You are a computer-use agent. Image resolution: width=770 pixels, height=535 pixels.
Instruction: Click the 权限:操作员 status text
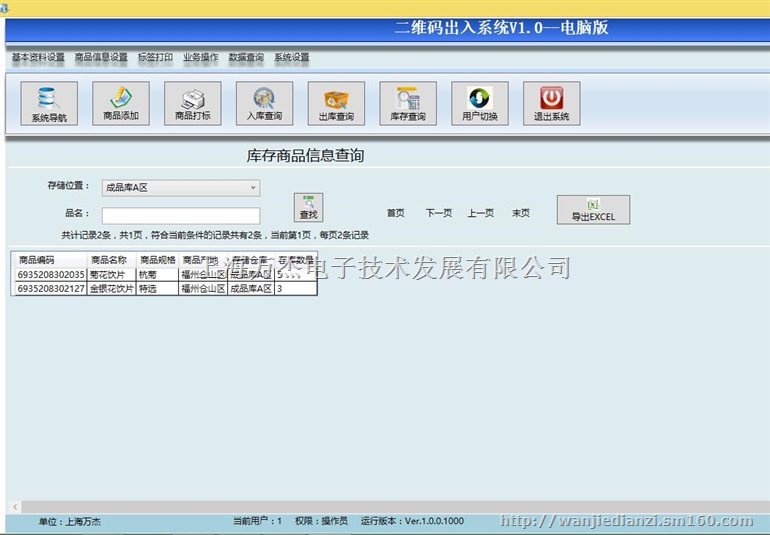point(321,521)
